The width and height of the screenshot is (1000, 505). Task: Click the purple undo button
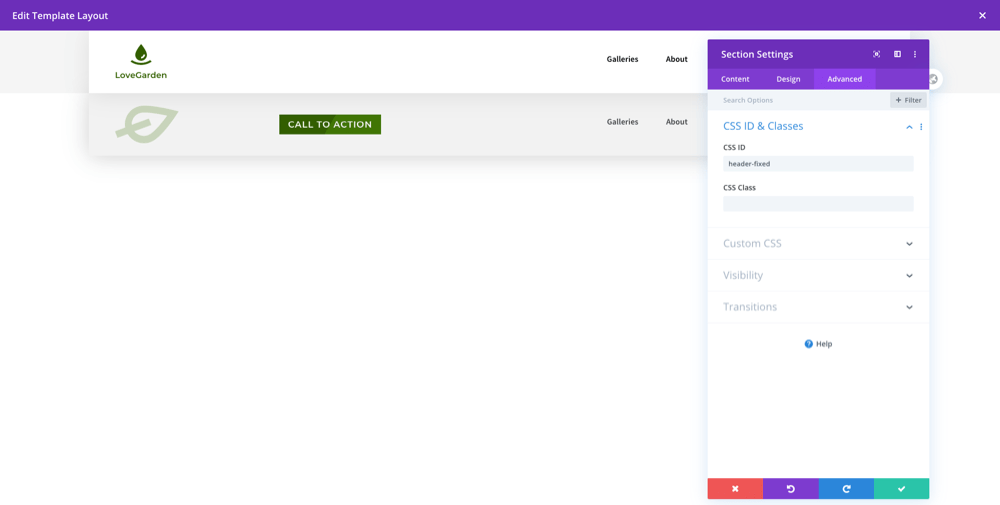pos(791,488)
